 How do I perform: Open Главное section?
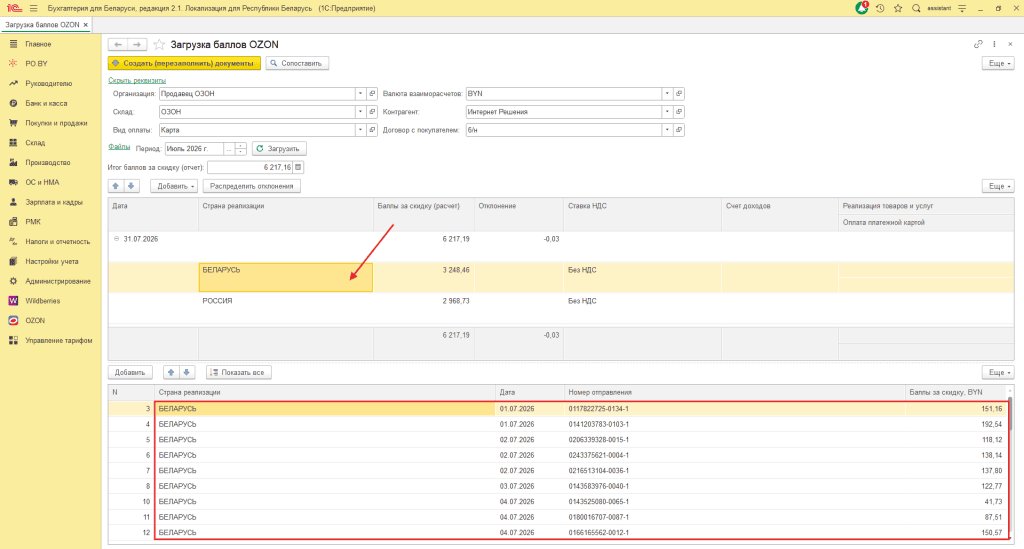click(38, 44)
